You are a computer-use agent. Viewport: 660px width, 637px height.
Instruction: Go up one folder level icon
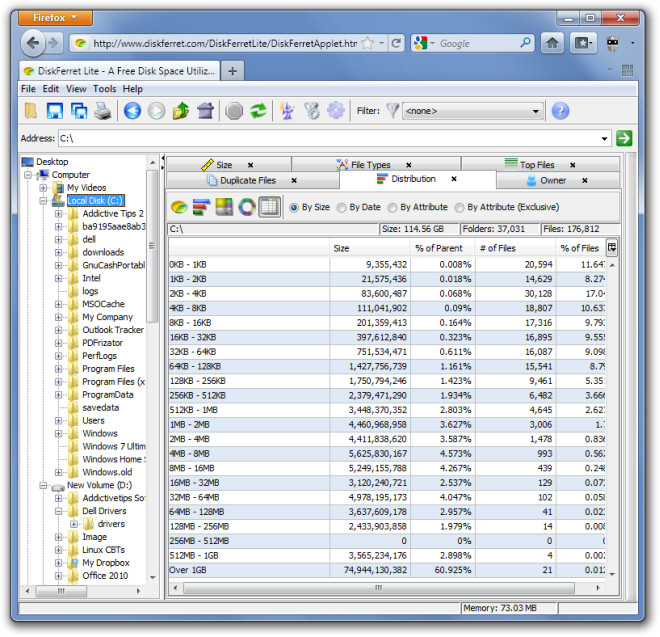(x=181, y=111)
